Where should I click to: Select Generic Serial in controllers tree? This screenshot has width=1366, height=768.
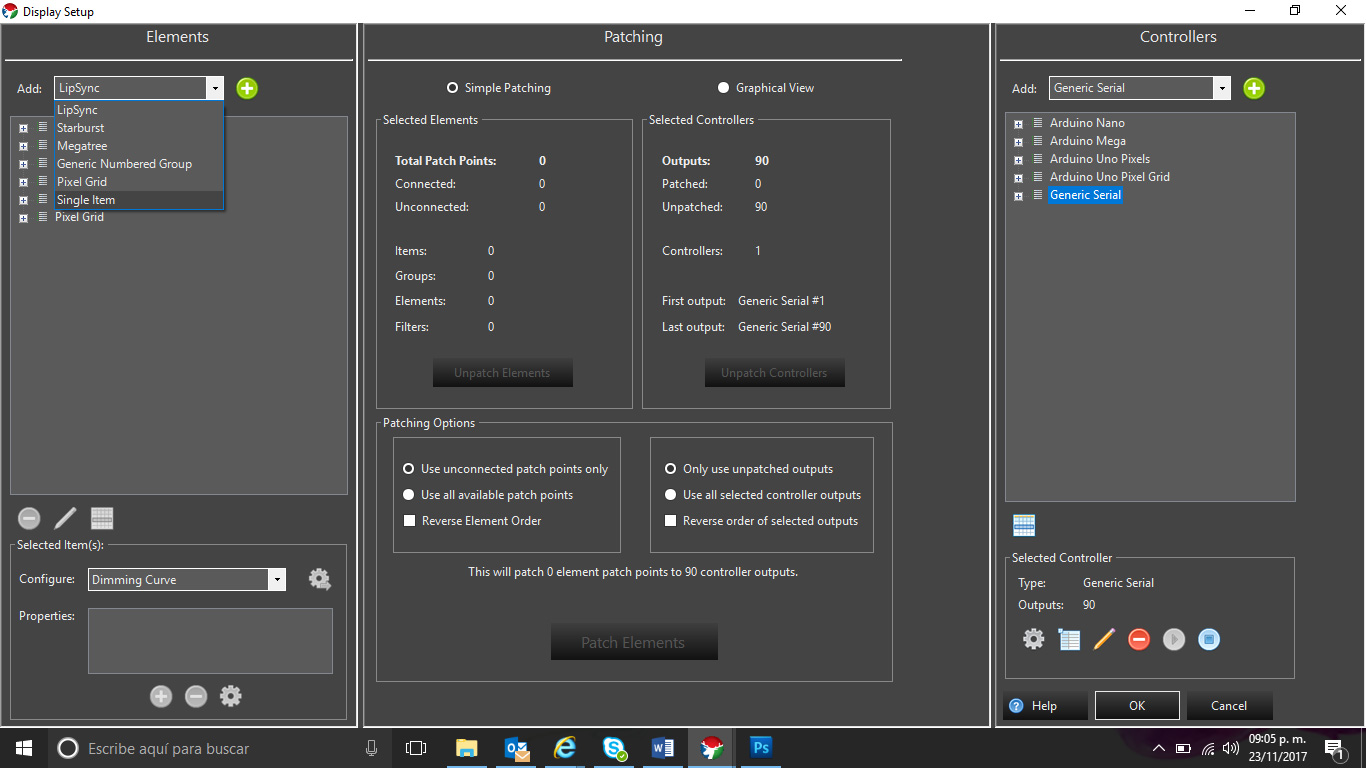point(1085,195)
